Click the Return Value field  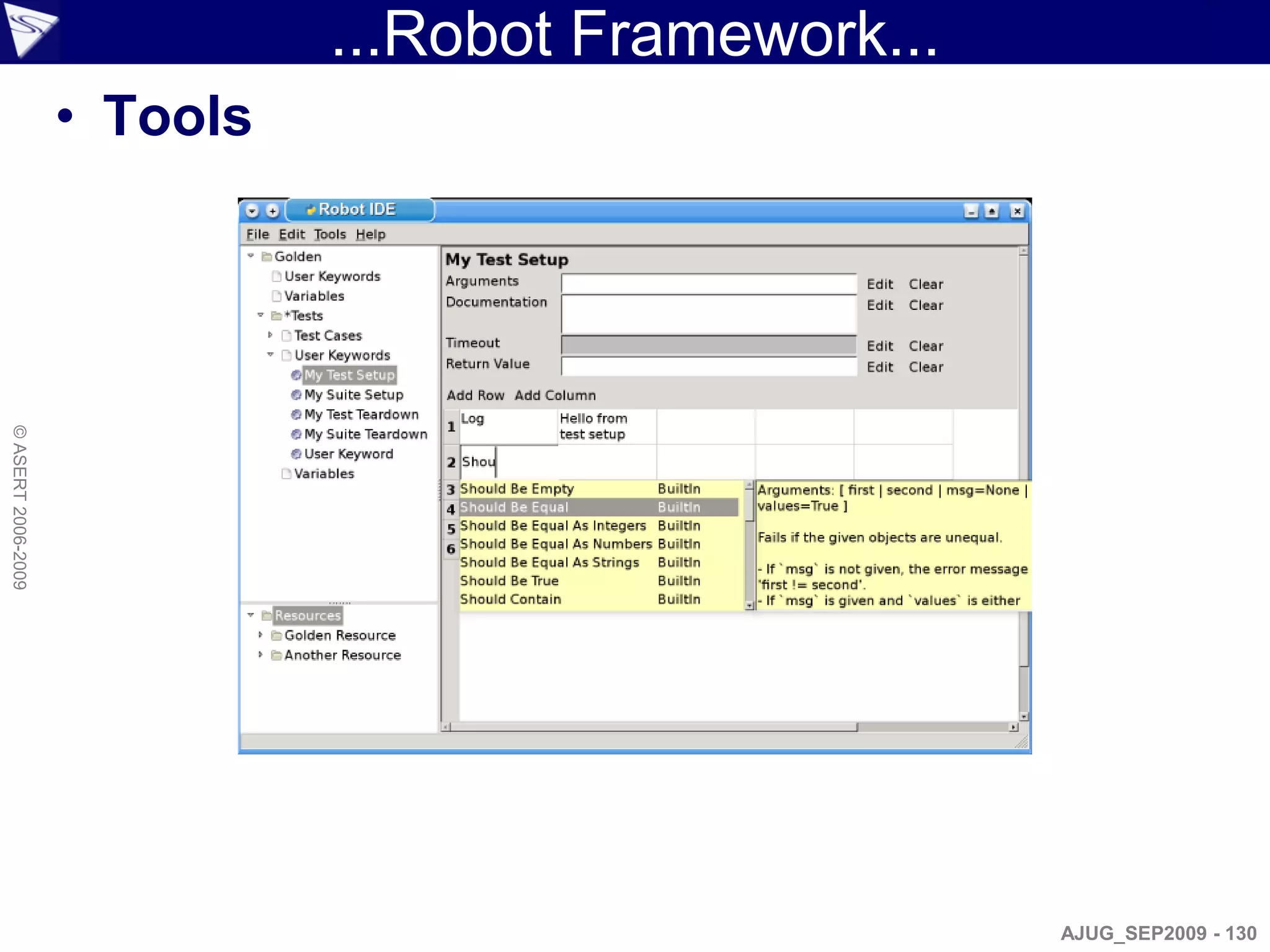(x=709, y=366)
